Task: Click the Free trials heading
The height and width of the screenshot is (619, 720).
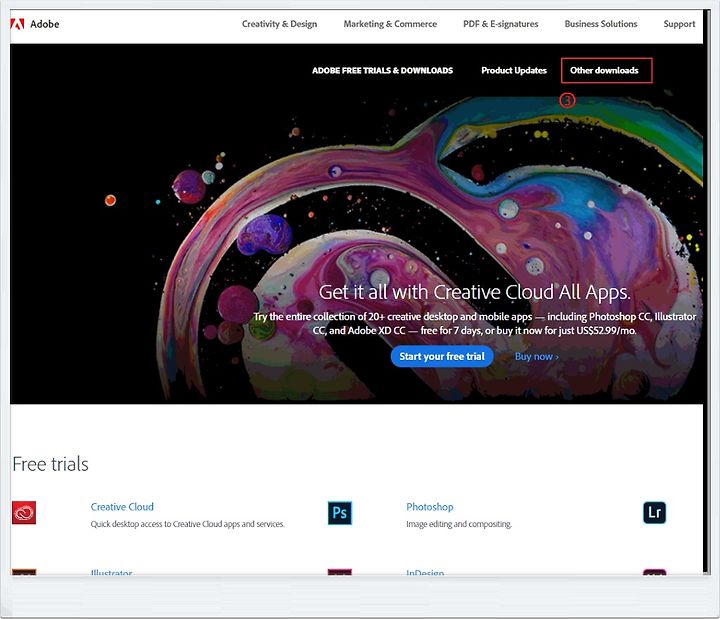Action: coord(50,464)
